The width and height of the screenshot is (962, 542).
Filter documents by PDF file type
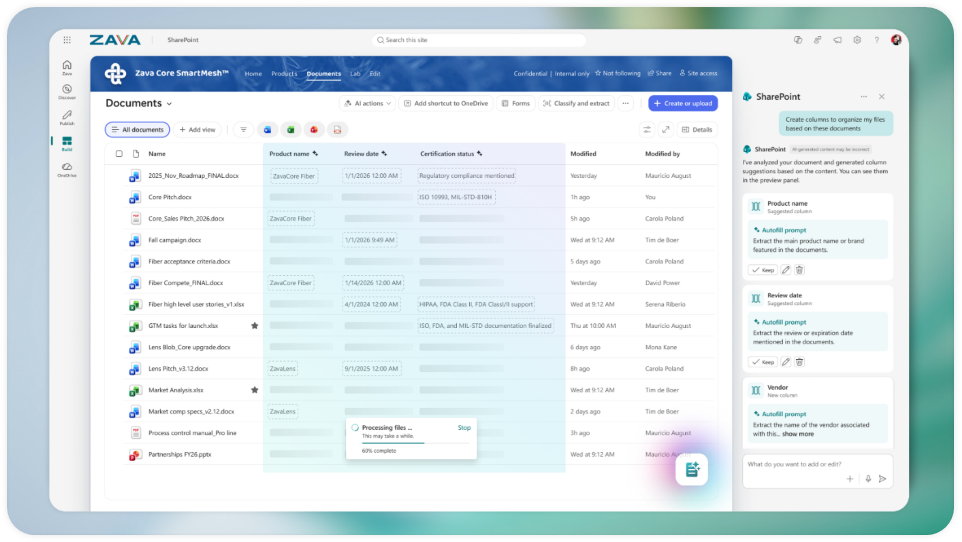(x=337, y=130)
